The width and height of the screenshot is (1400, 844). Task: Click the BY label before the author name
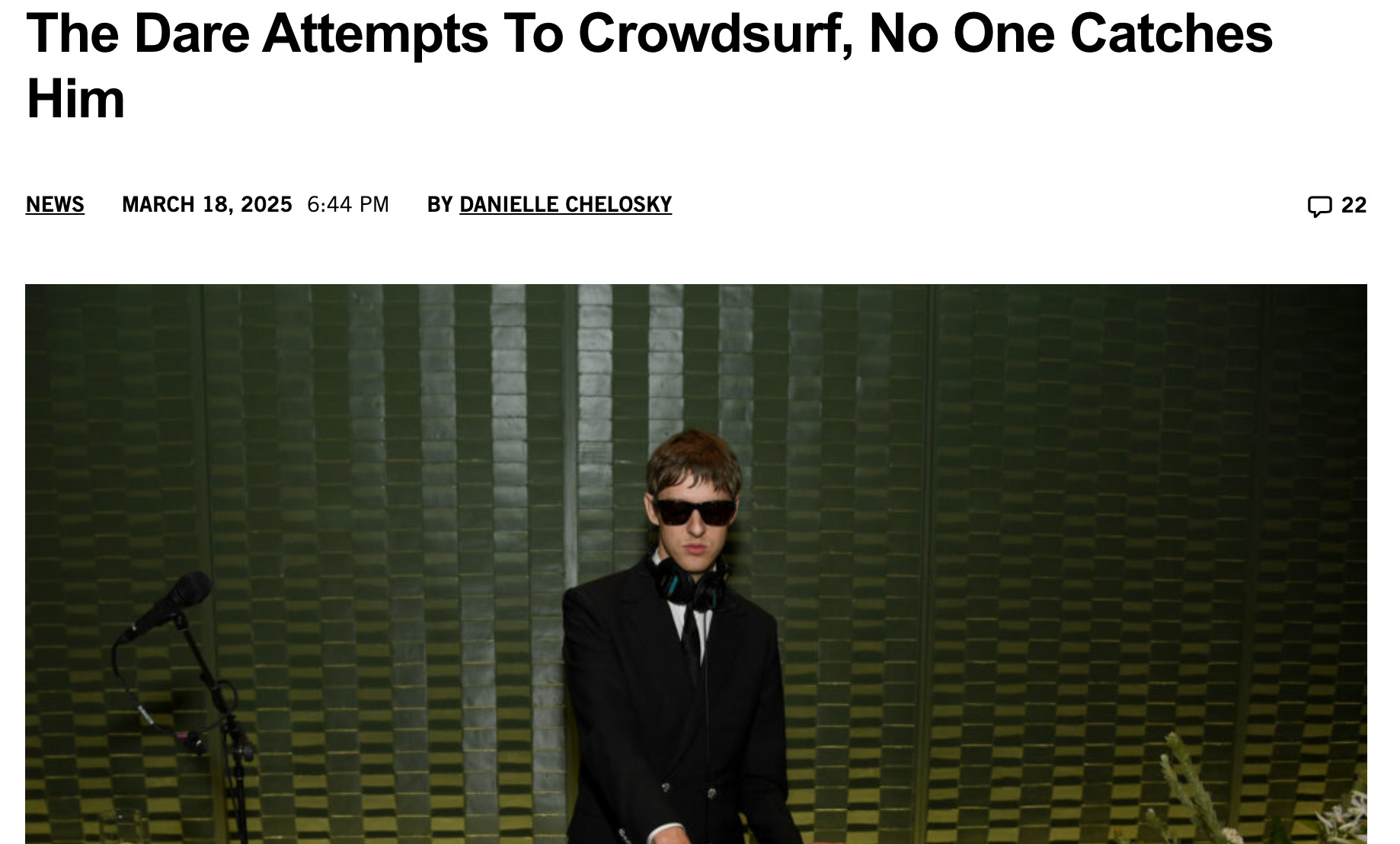click(x=440, y=205)
